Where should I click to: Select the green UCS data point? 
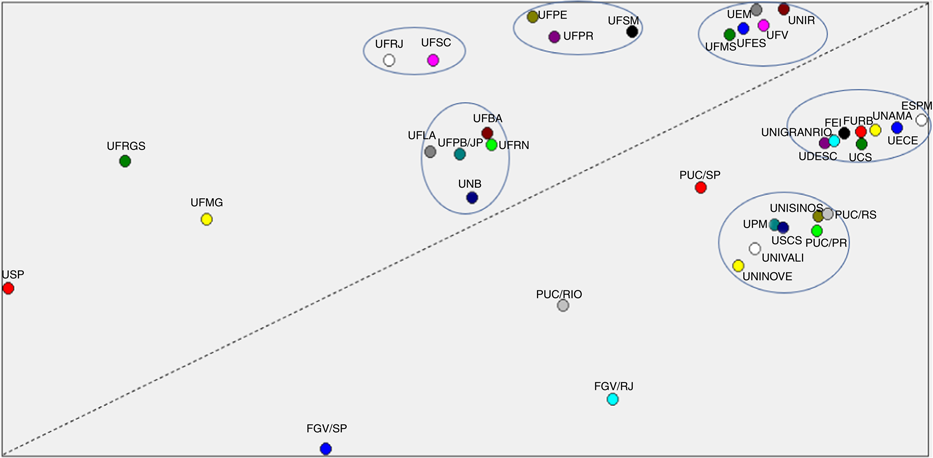(862, 144)
